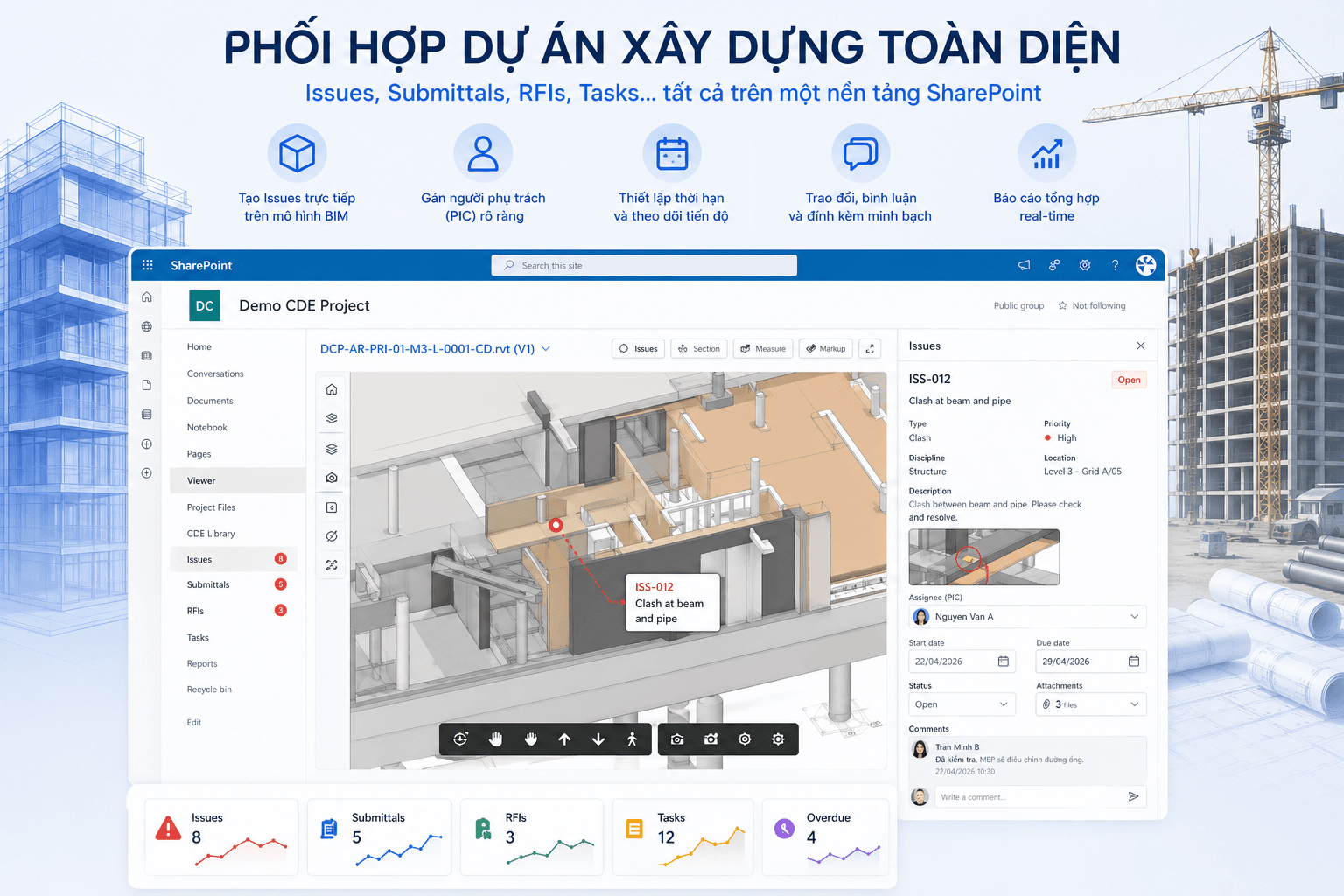
Task: Toggle the hide/isolate elements tool
Action: tap(331, 535)
